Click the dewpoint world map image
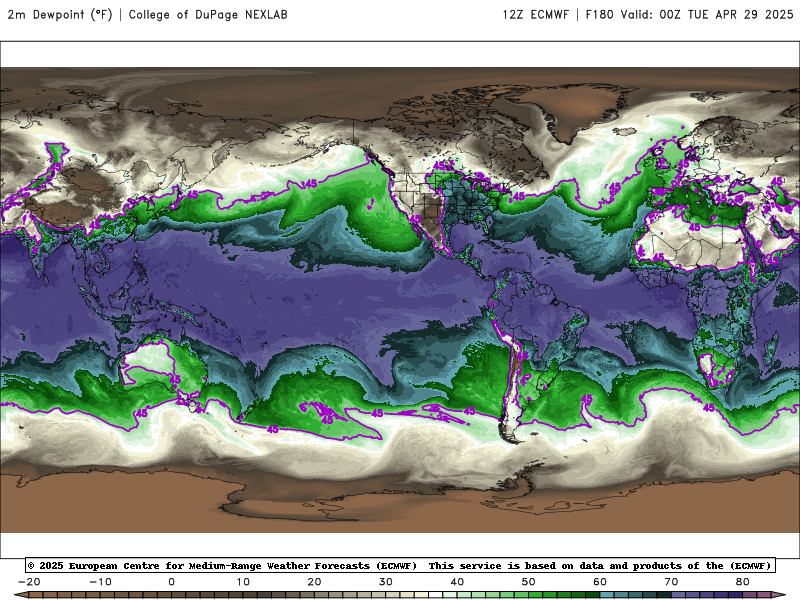This screenshot has width=800, height=600. 400,299
